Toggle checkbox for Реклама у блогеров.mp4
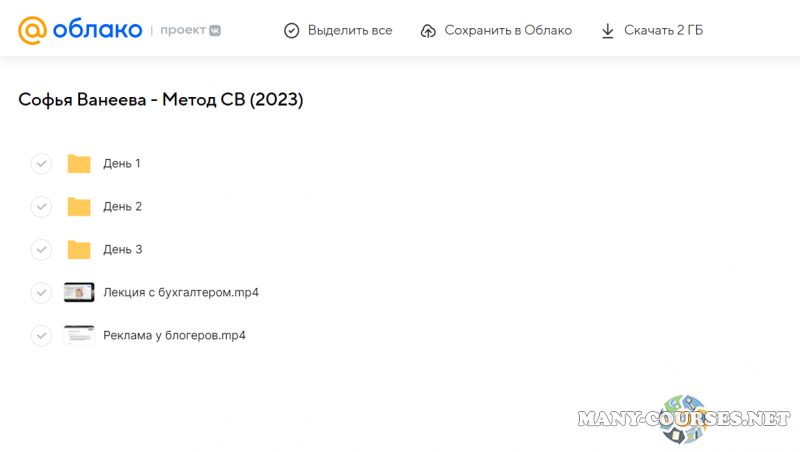The width and height of the screenshot is (800, 452). (x=41, y=336)
